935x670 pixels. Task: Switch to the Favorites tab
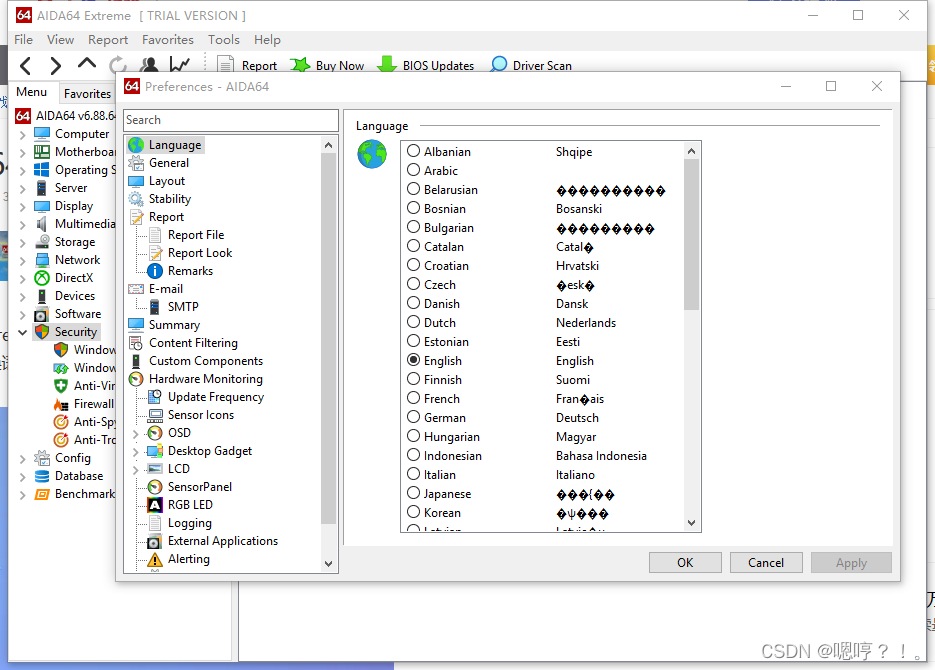87,94
